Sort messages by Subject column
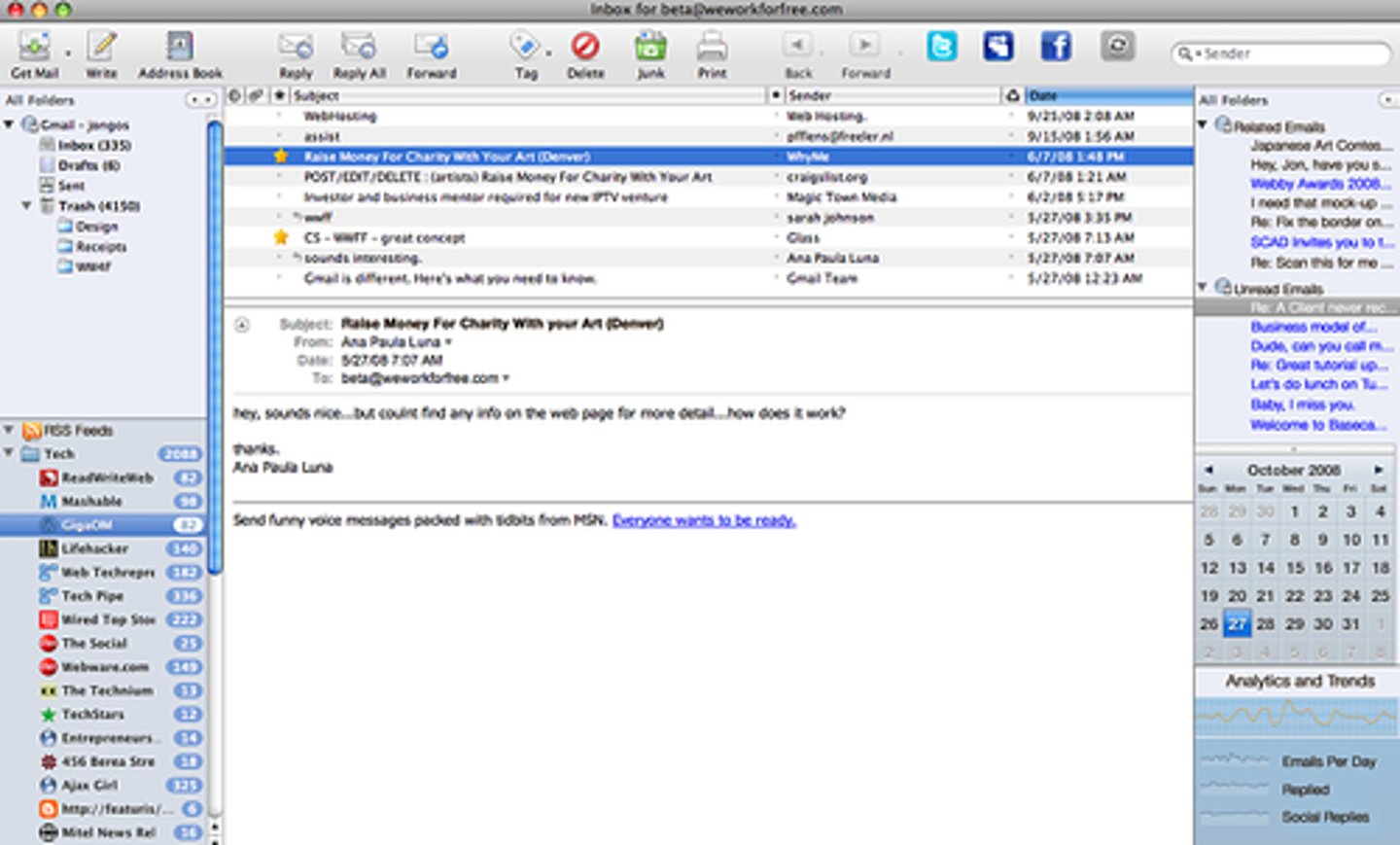This screenshot has height=845, width=1400. (528, 95)
